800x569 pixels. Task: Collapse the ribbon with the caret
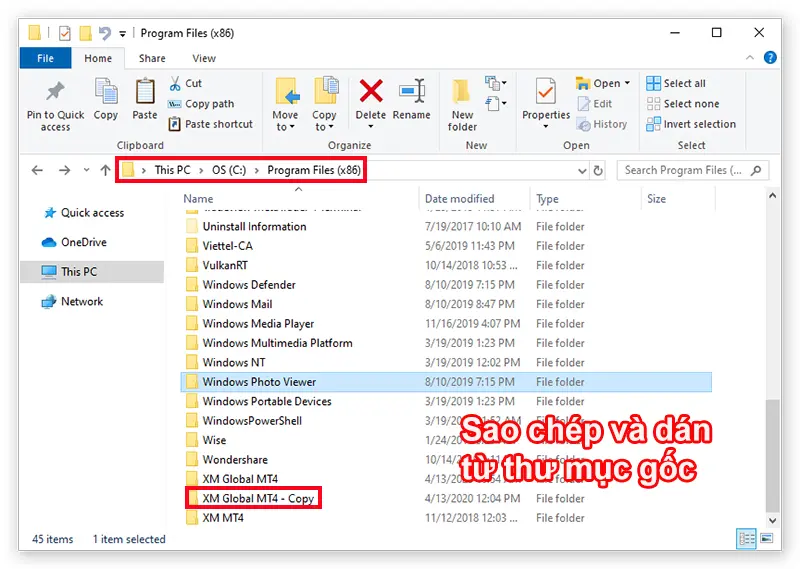(749, 58)
